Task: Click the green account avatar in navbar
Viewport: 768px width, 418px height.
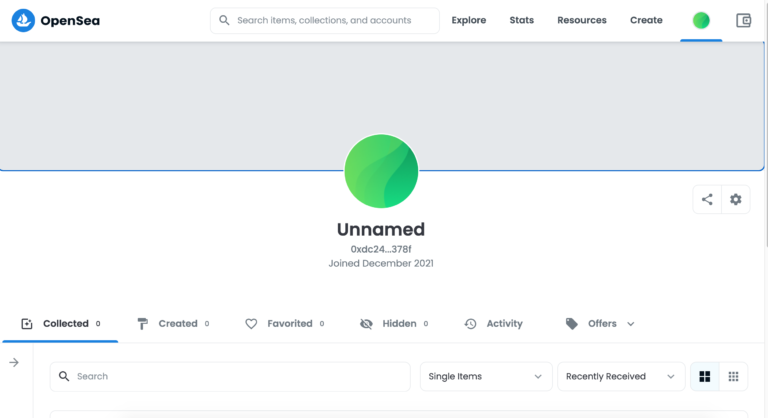Action: tap(701, 20)
